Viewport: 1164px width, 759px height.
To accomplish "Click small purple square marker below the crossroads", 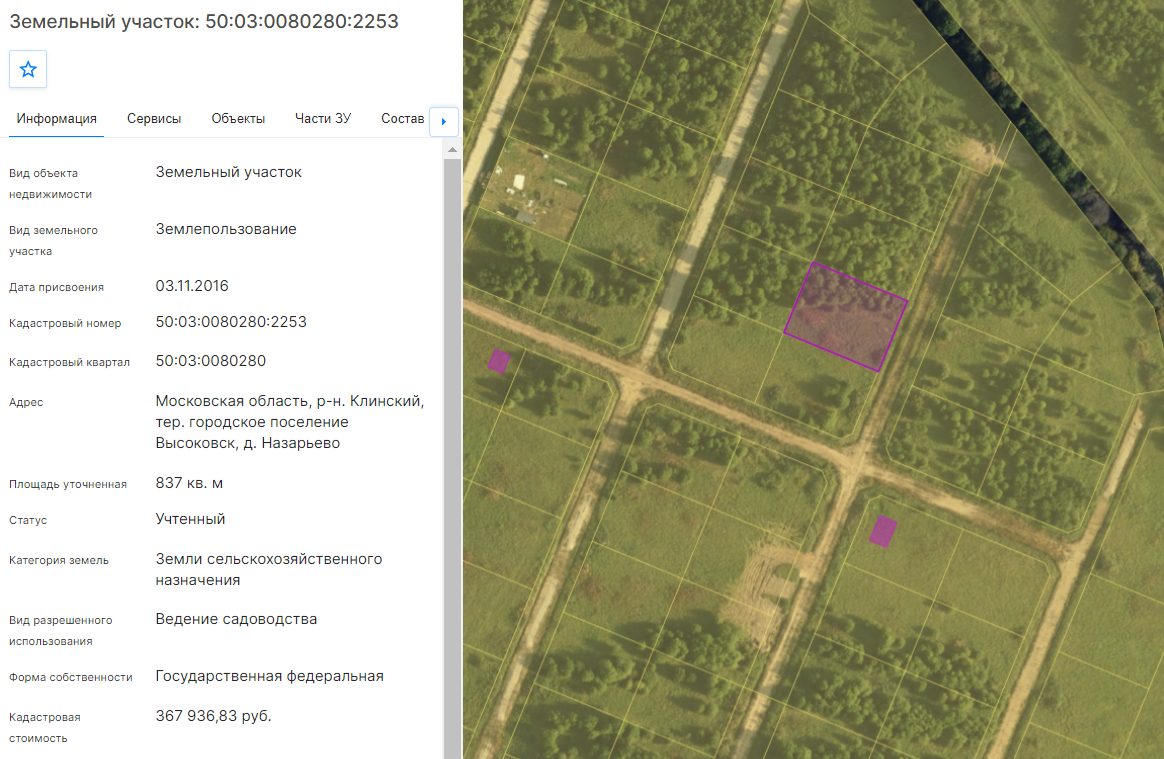I will 883,531.
